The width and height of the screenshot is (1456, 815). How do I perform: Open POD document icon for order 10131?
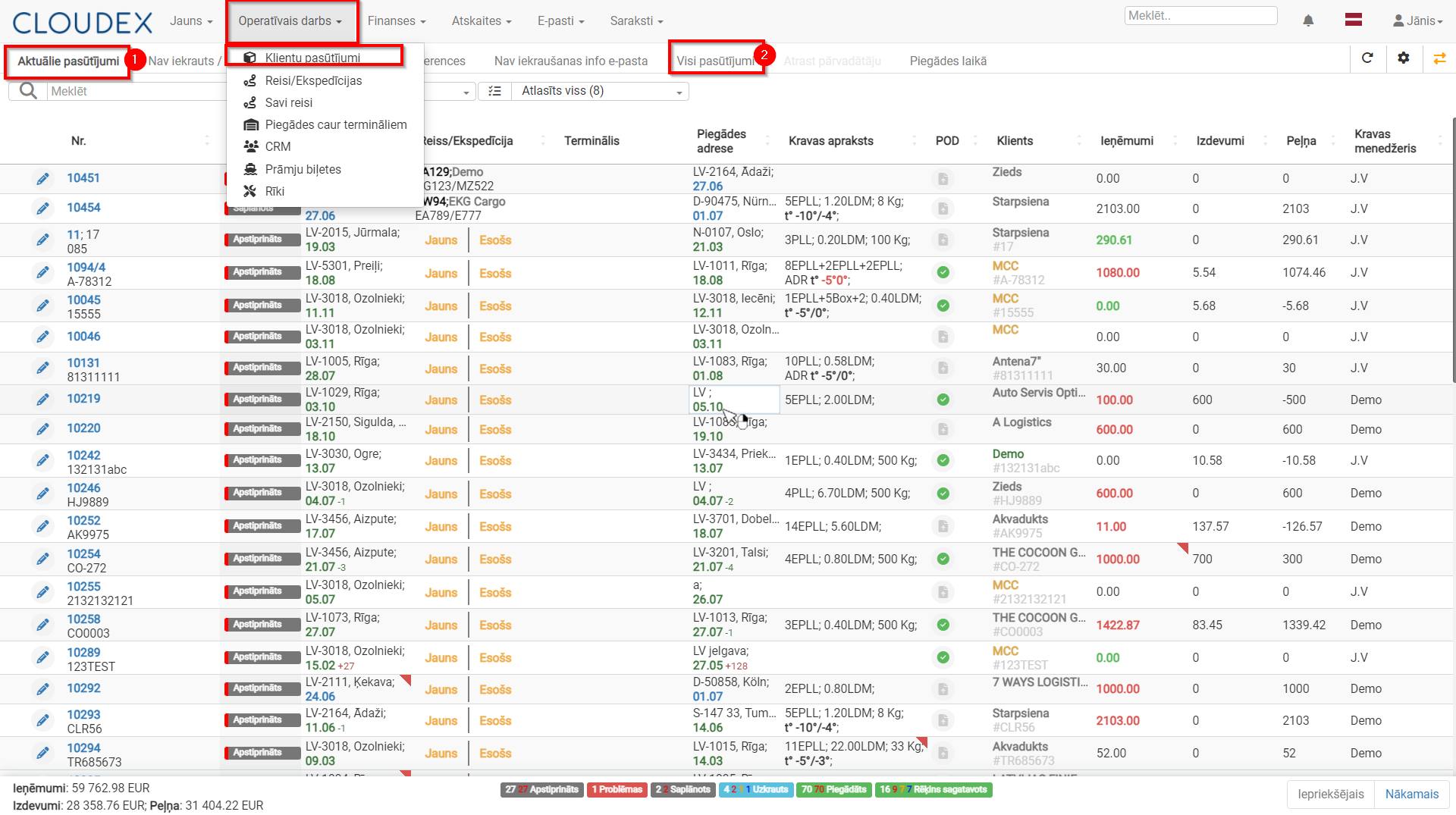point(943,368)
